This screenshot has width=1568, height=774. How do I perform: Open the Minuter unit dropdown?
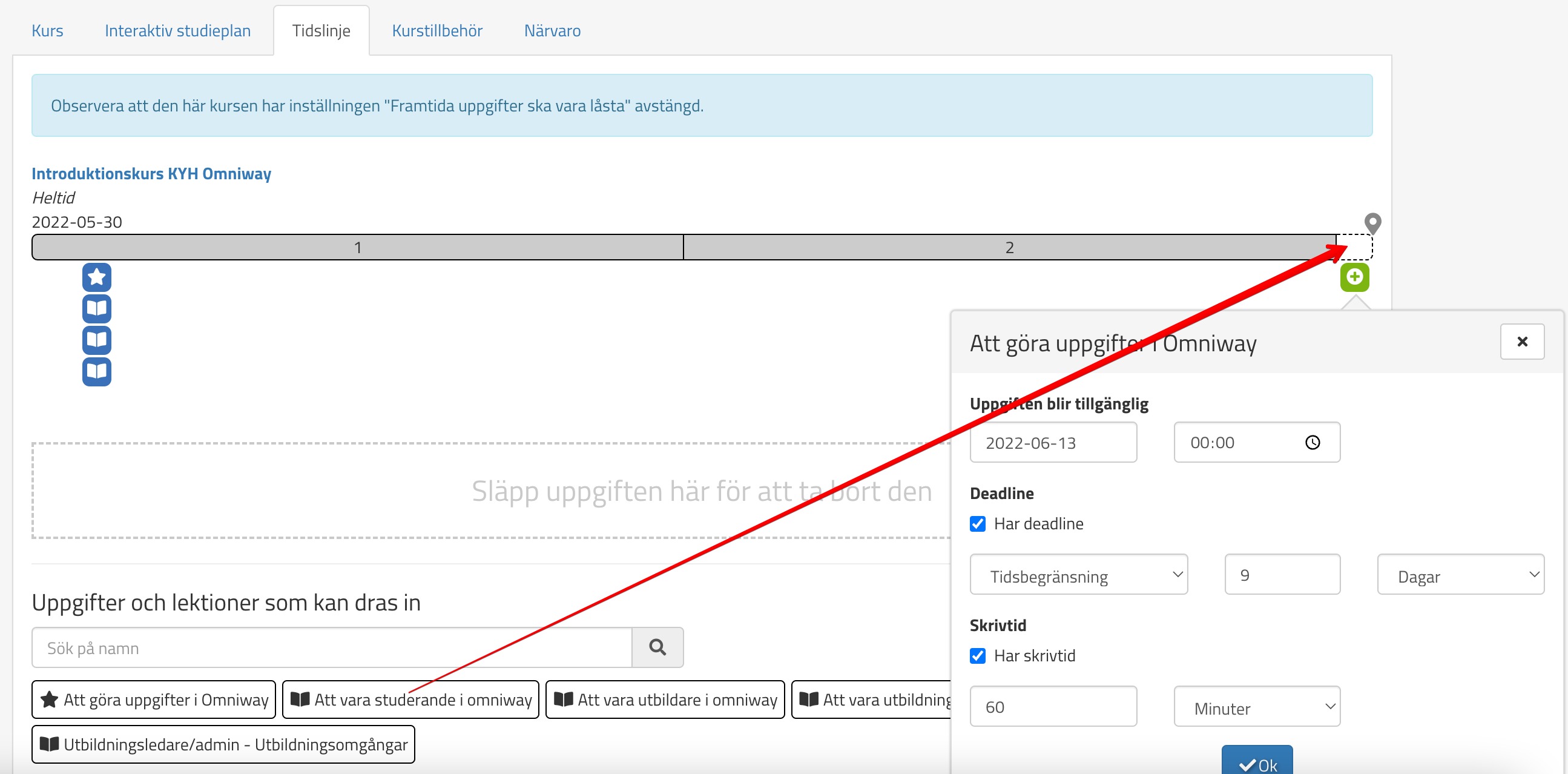click(x=1256, y=707)
